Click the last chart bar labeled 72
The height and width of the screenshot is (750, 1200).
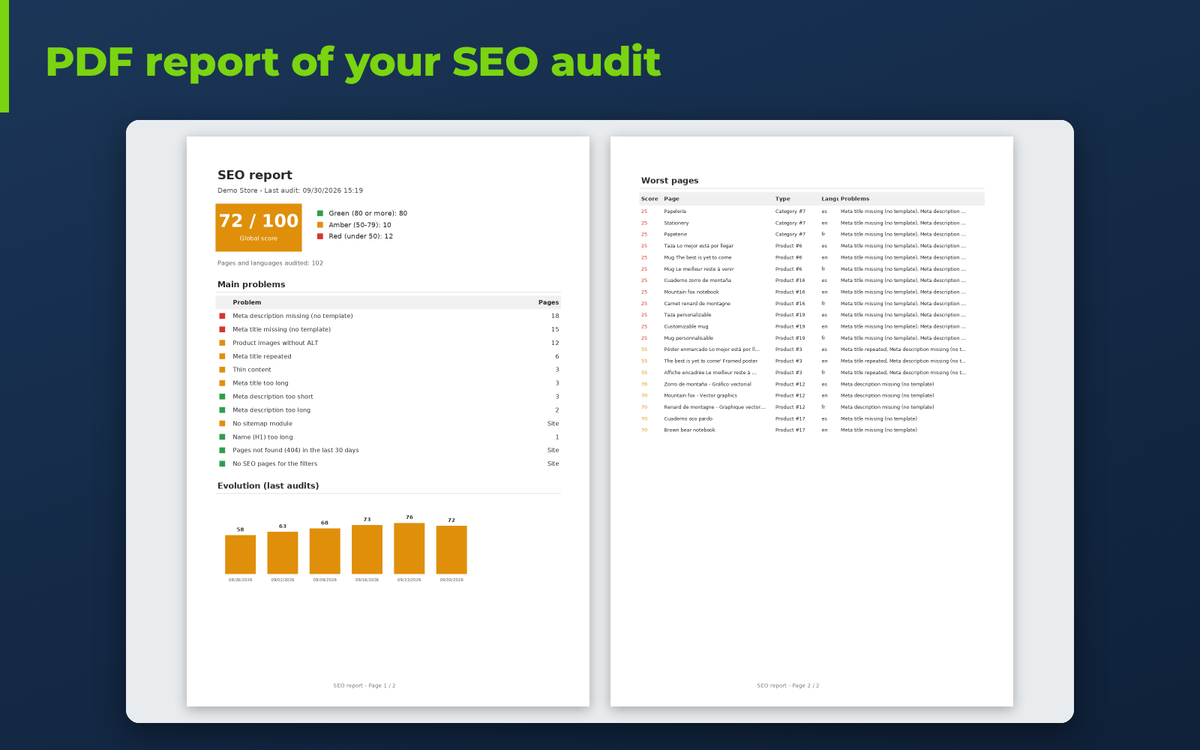coord(451,550)
